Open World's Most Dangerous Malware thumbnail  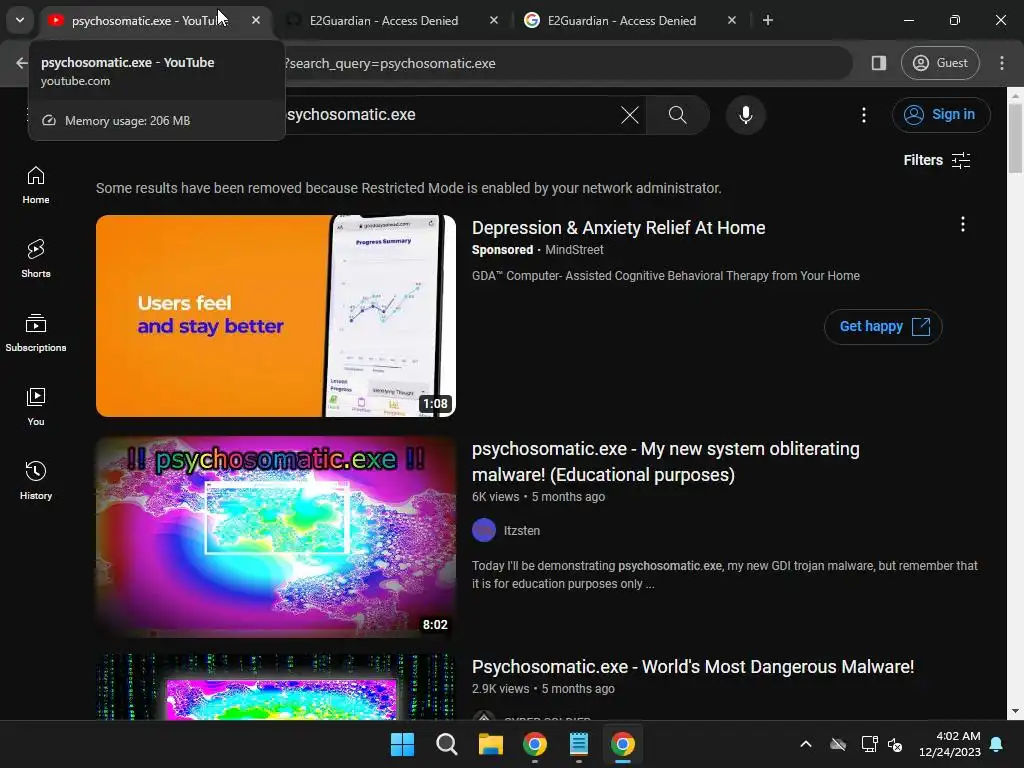[x=276, y=687]
